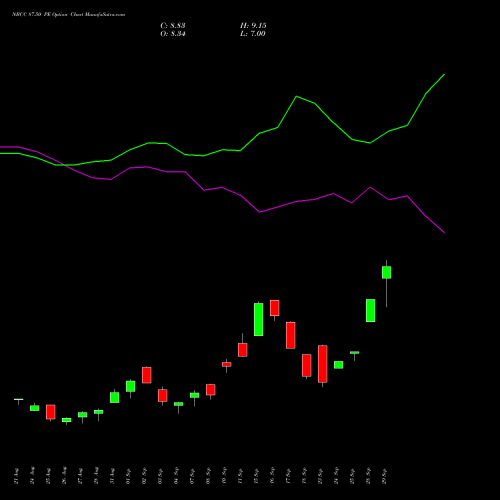
Task: Click the last green candle on 29 Sep
Action: (x=387, y=272)
